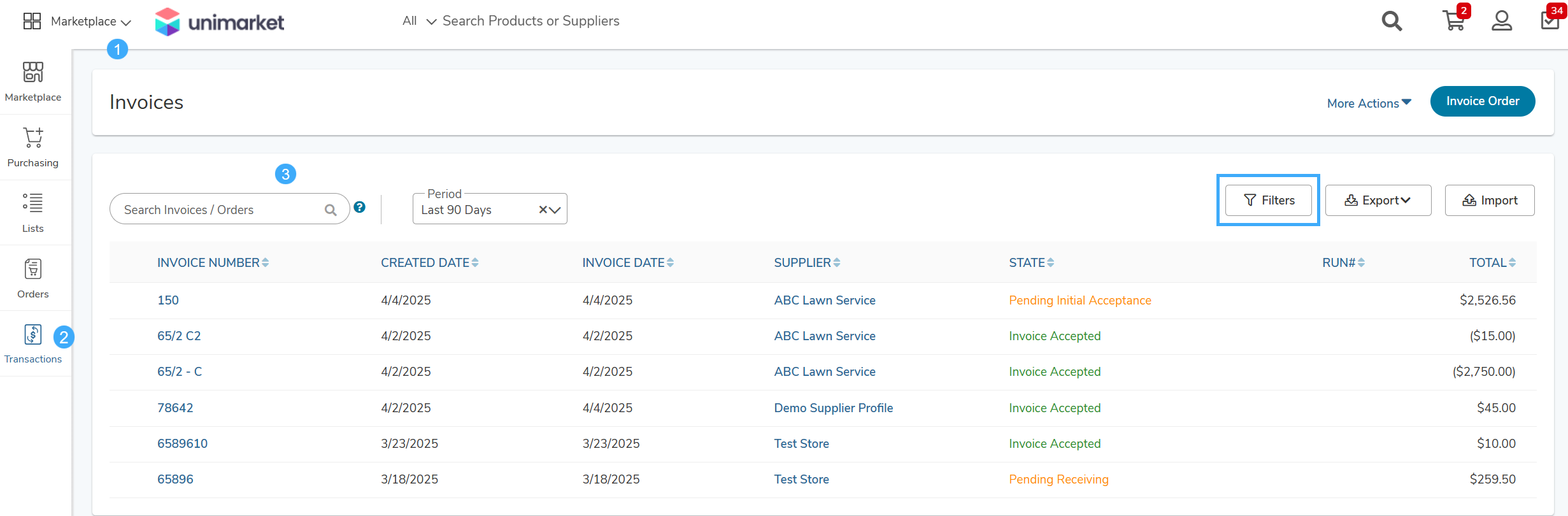The height and width of the screenshot is (516, 1568).
Task: Expand the Marketplace dropdown in top bar
Action: point(91,22)
